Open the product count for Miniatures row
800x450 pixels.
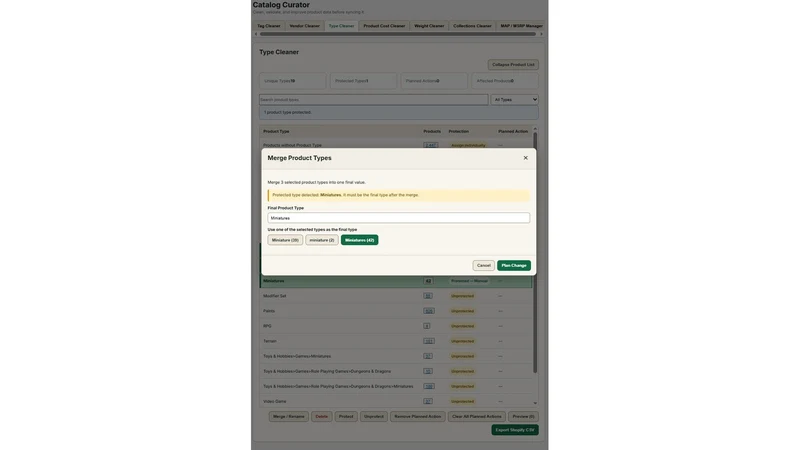(x=428, y=281)
